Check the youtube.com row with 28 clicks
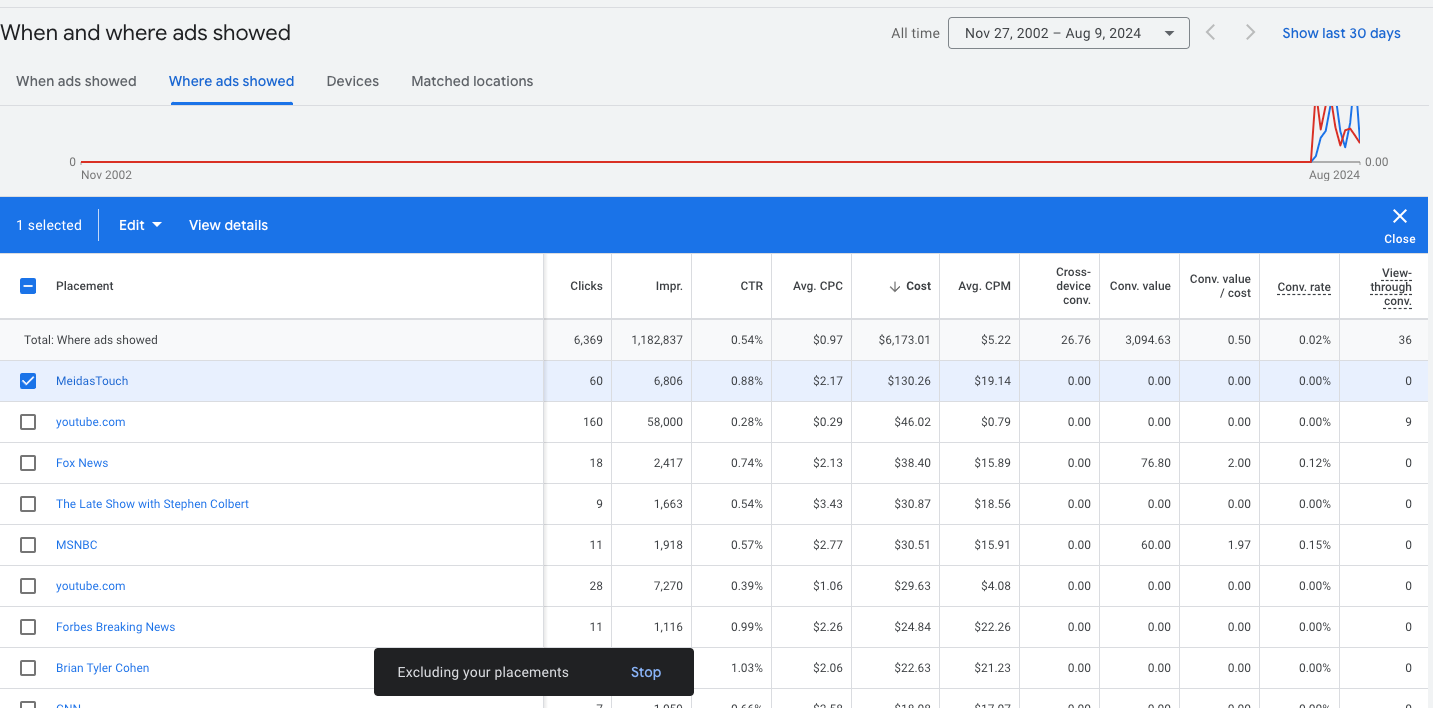 point(28,586)
